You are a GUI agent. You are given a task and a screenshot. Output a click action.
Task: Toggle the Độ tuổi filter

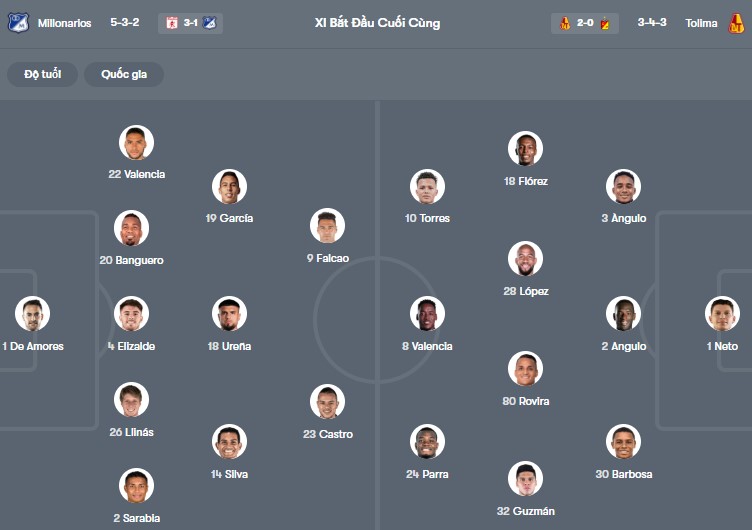(x=42, y=74)
